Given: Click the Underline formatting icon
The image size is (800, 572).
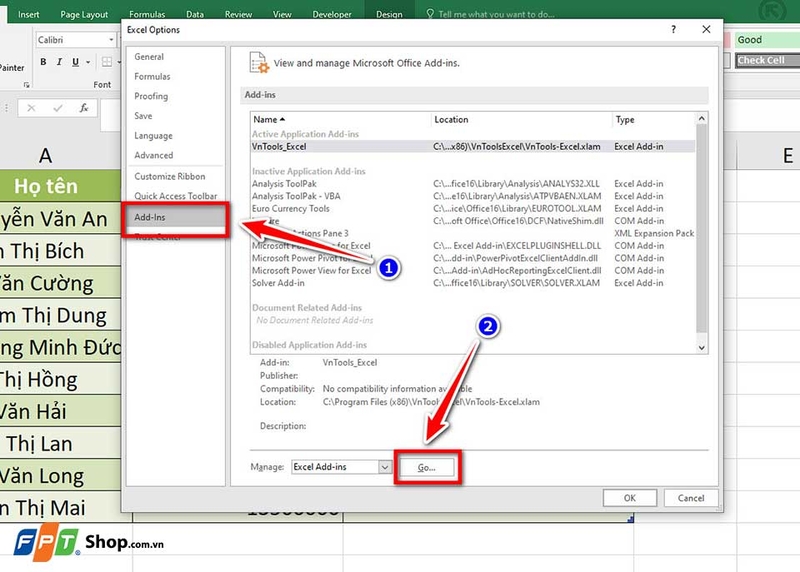Looking at the screenshot, I should pos(76,62).
